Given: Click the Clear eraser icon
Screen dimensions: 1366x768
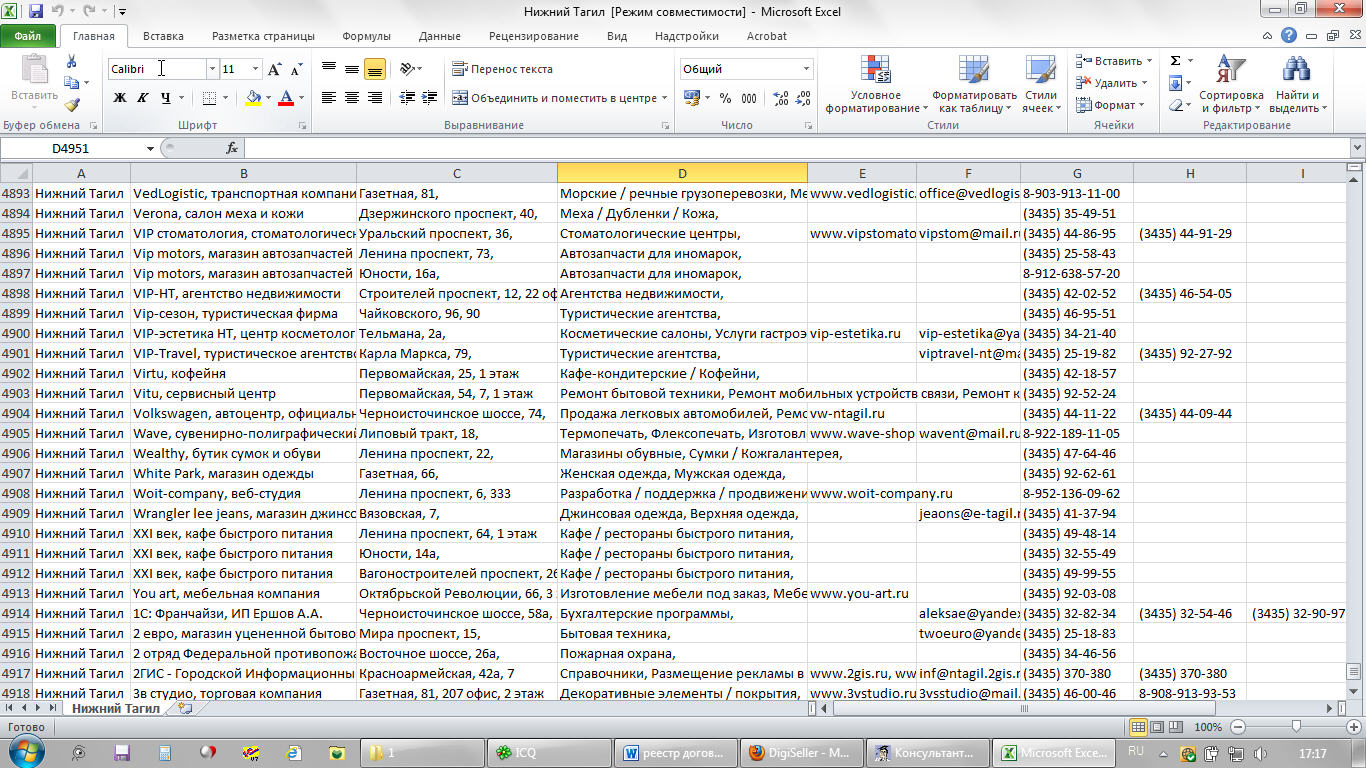Looking at the screenshot, I should pyautogui.click(x=1175, y=105).
